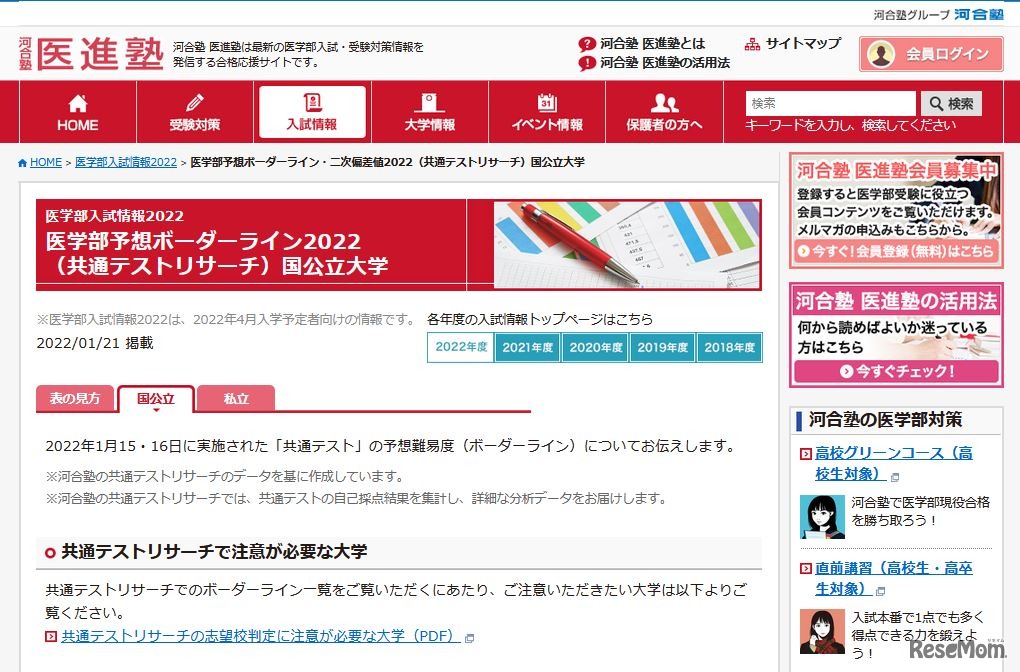Click the 検索 search button
This screenshot has width=1020, height=672.
click(x=951, y=103)
